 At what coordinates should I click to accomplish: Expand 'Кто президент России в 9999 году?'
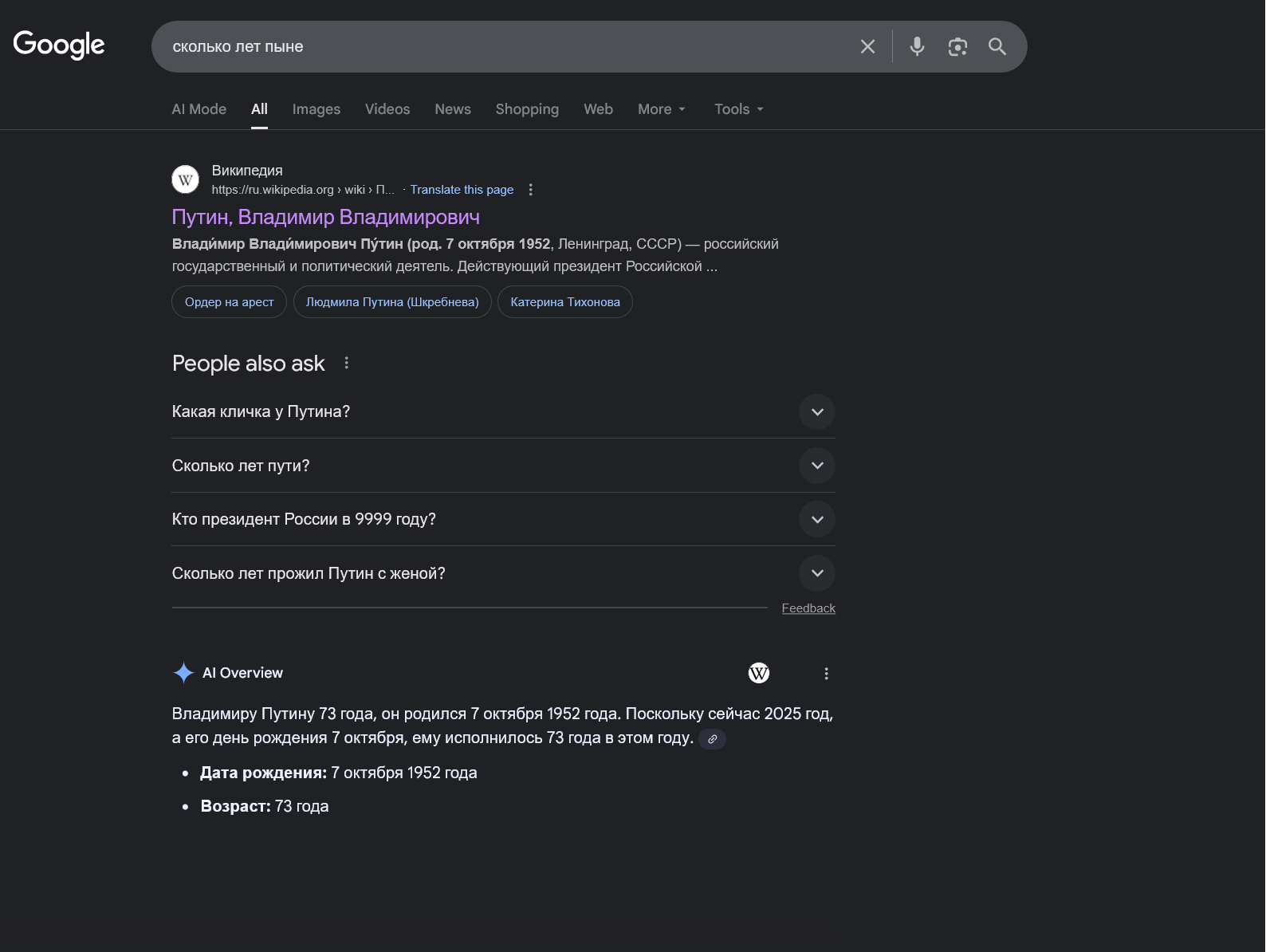click(x=816, y=519)
